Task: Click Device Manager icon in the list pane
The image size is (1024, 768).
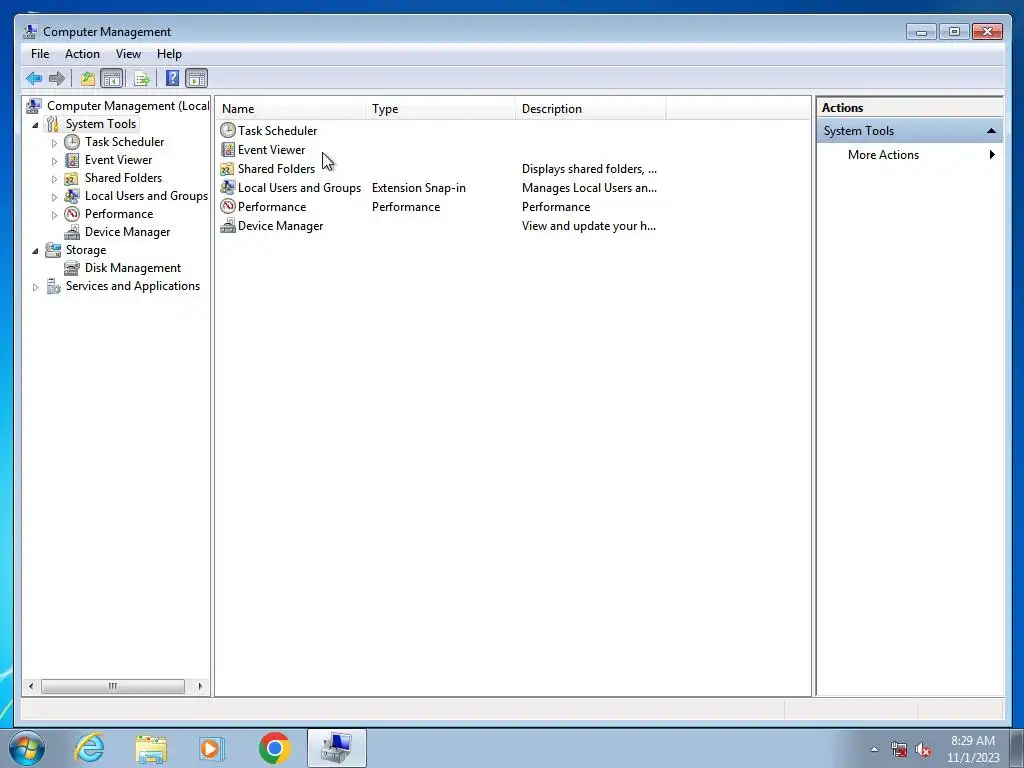Action: (x=227, y=226)
